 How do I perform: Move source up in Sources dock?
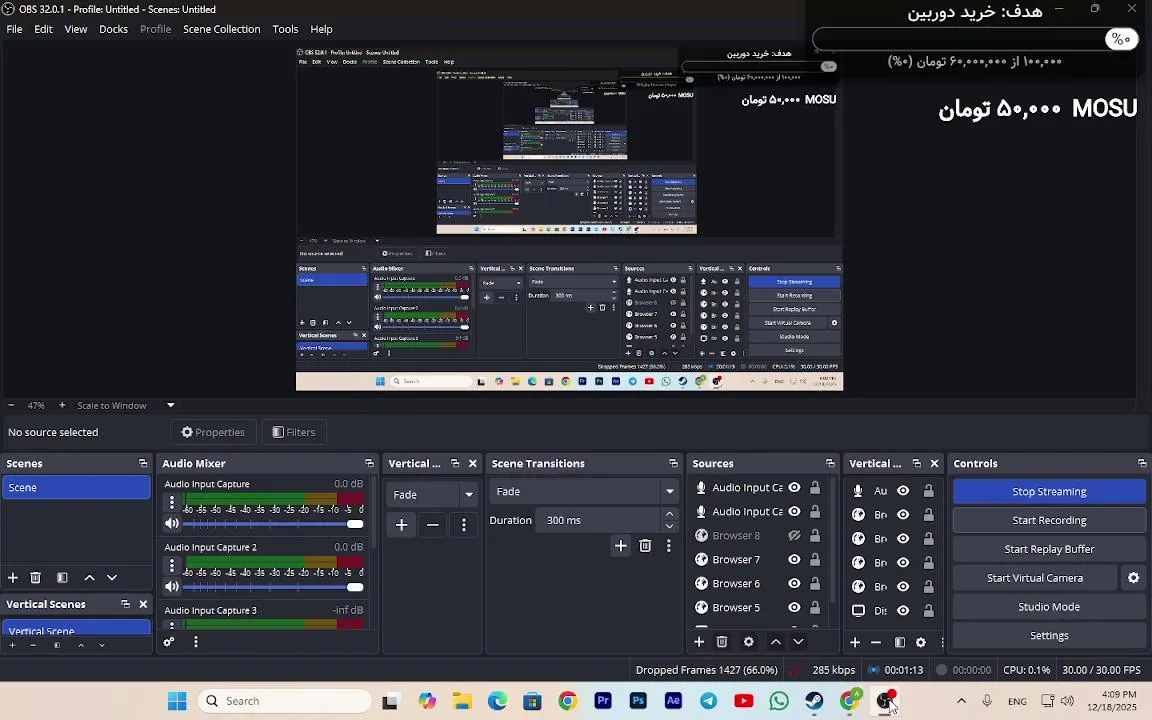(x=776, y=641)
